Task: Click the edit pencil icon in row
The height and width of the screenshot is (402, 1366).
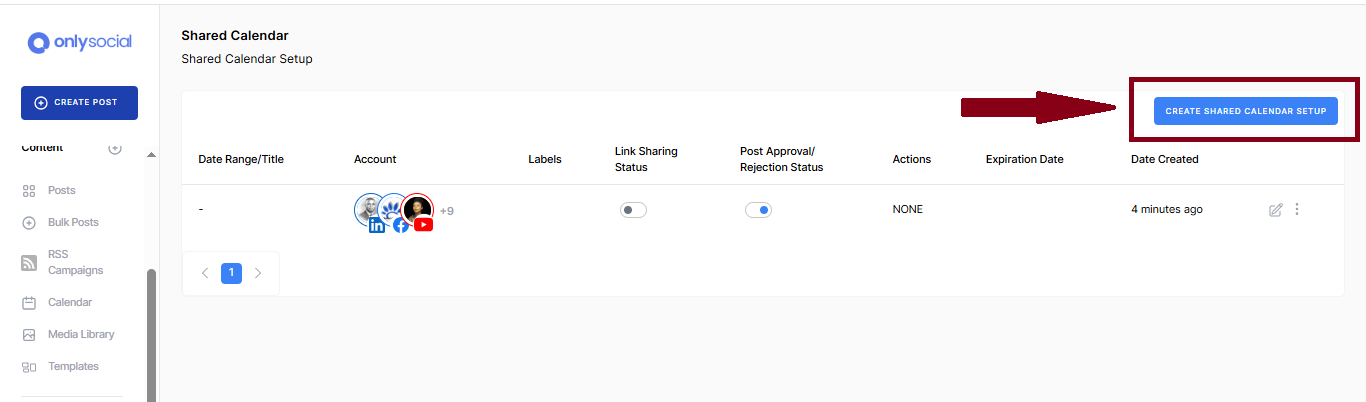Action: click(x=1275, y=210)
